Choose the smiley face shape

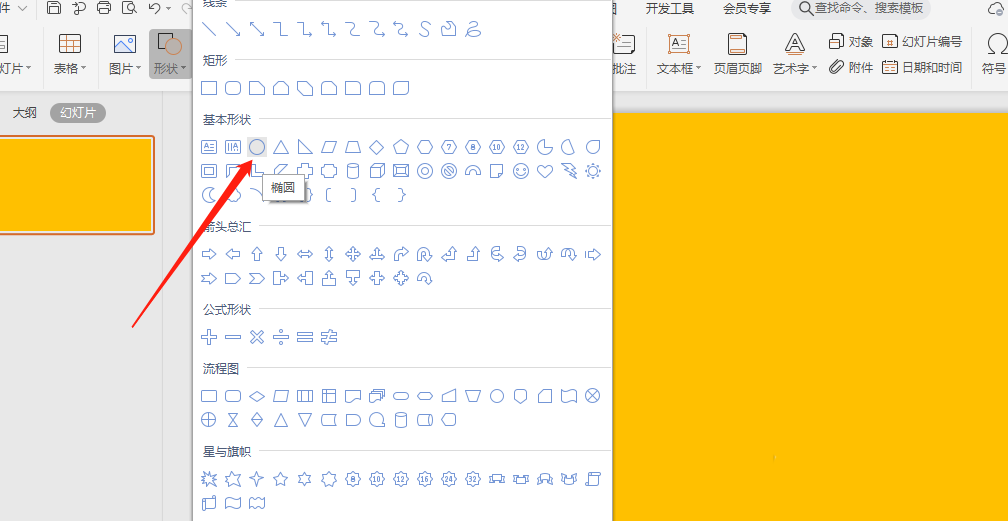(x=521, y=171)
